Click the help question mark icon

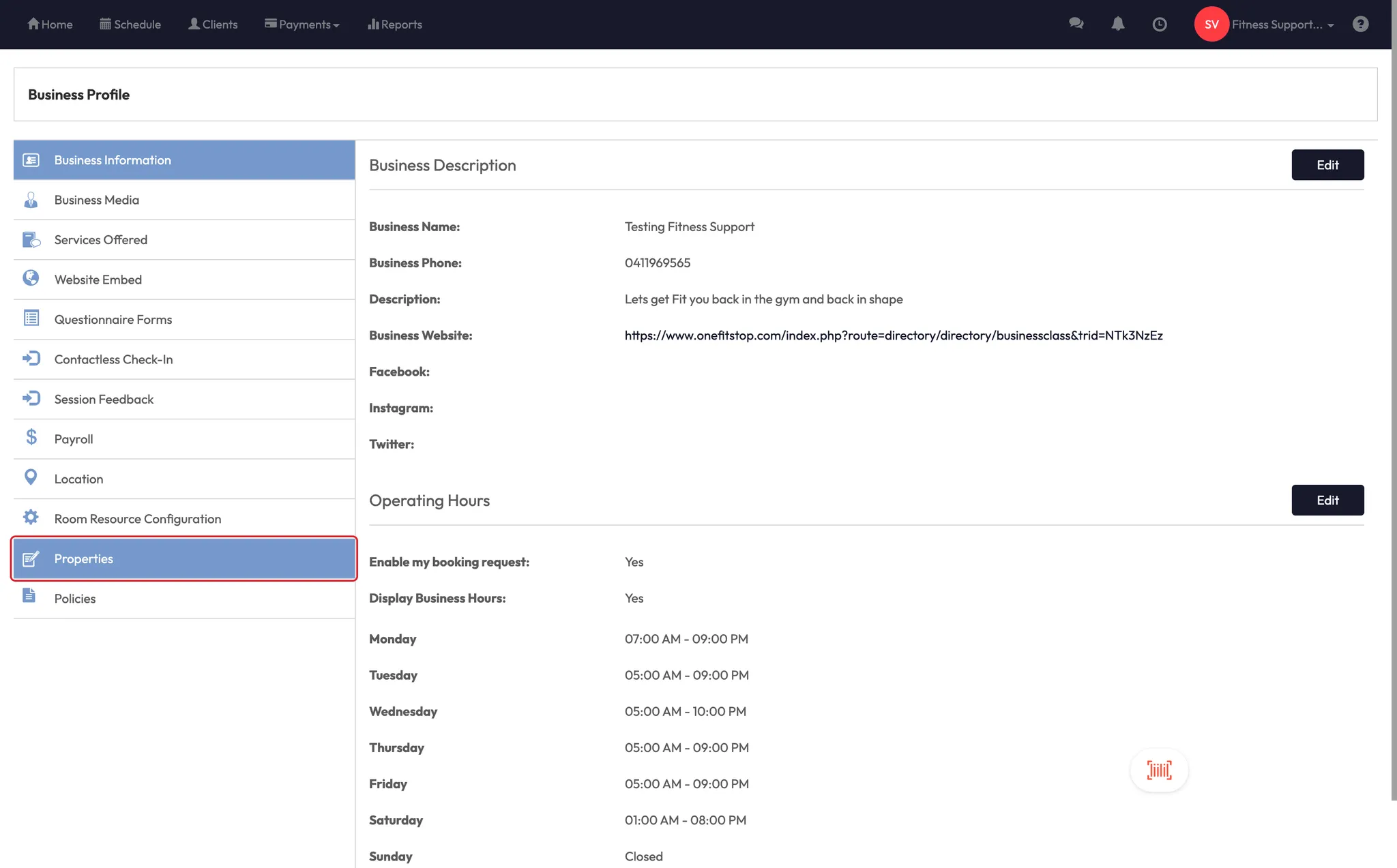point(1360,24)
